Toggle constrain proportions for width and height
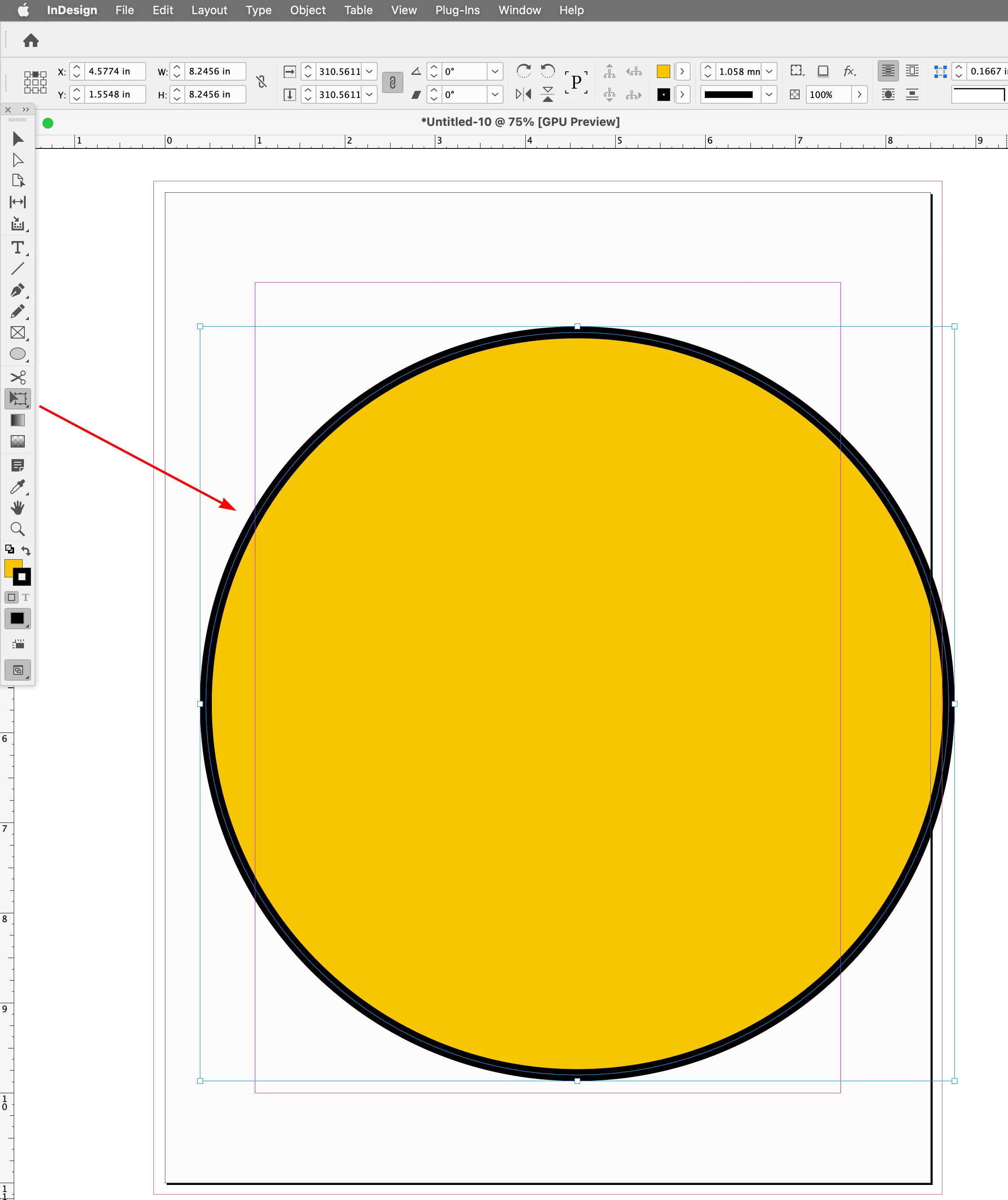This screenshot has width=1008, height=1200. point(262,82)
